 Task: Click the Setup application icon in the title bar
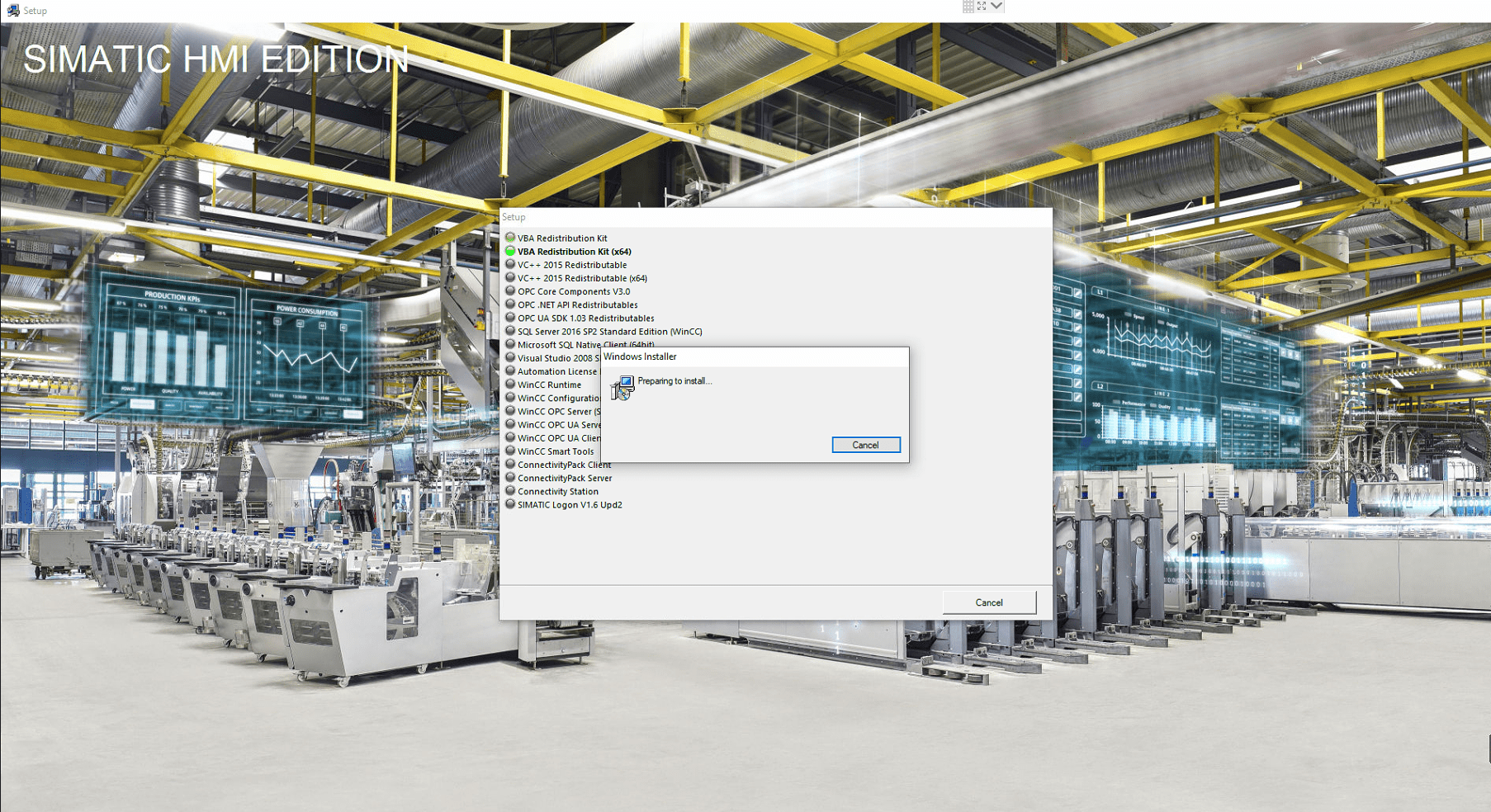click(13, 10)
